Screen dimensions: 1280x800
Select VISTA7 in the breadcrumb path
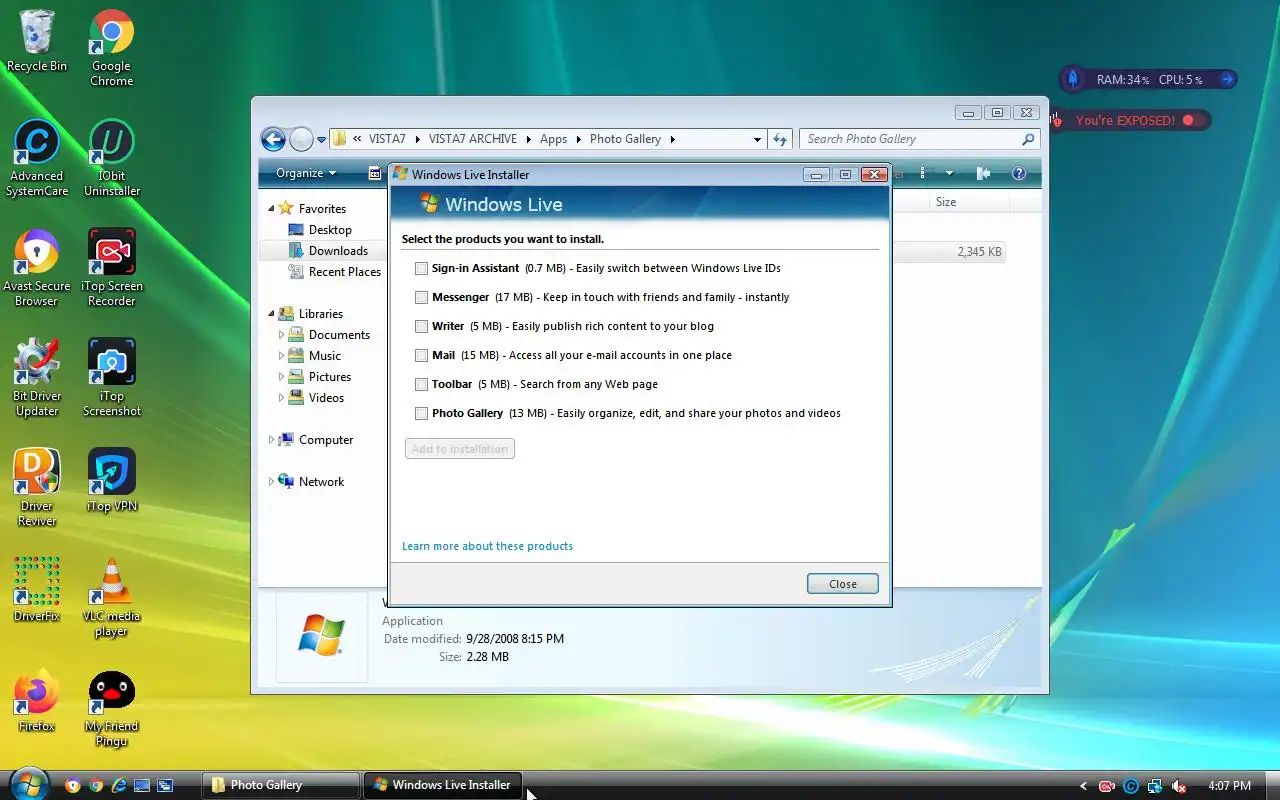pos(387,139)
